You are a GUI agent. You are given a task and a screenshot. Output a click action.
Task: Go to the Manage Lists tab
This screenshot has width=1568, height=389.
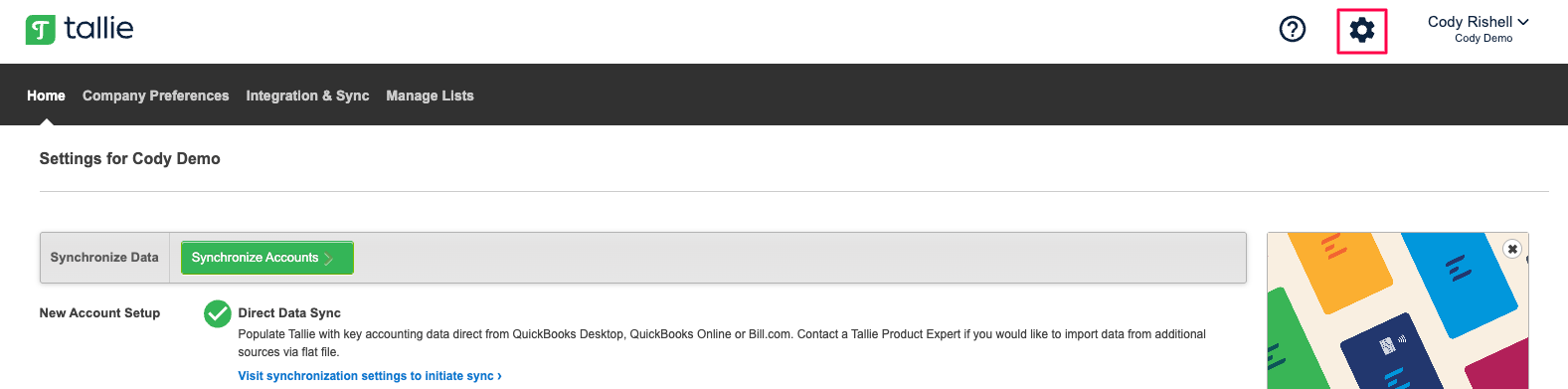click(x=430, y=96)
